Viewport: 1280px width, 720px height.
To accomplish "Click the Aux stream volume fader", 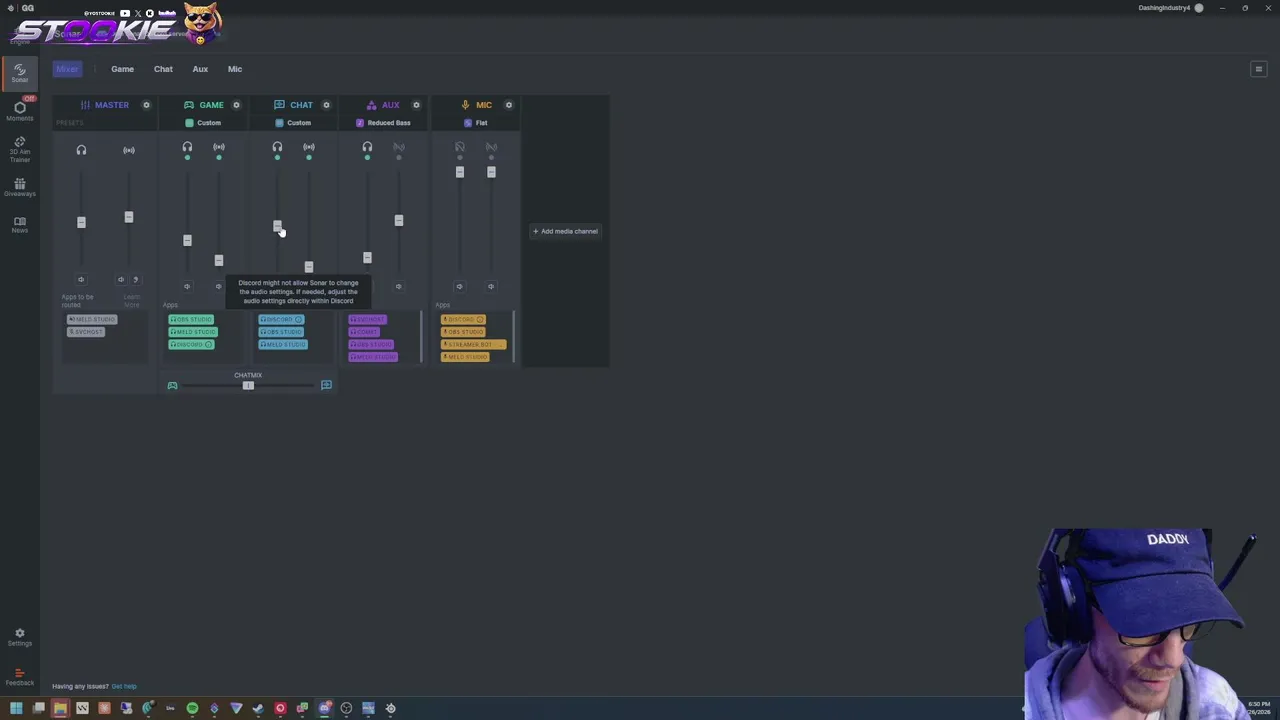I will click(x=398, y=220).
